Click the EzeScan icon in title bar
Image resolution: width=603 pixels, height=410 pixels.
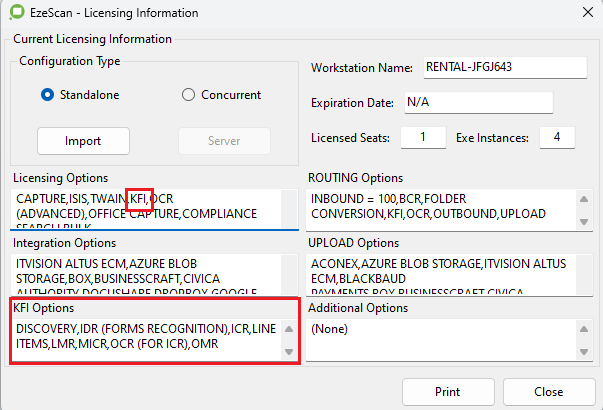[x=18, y=14]
